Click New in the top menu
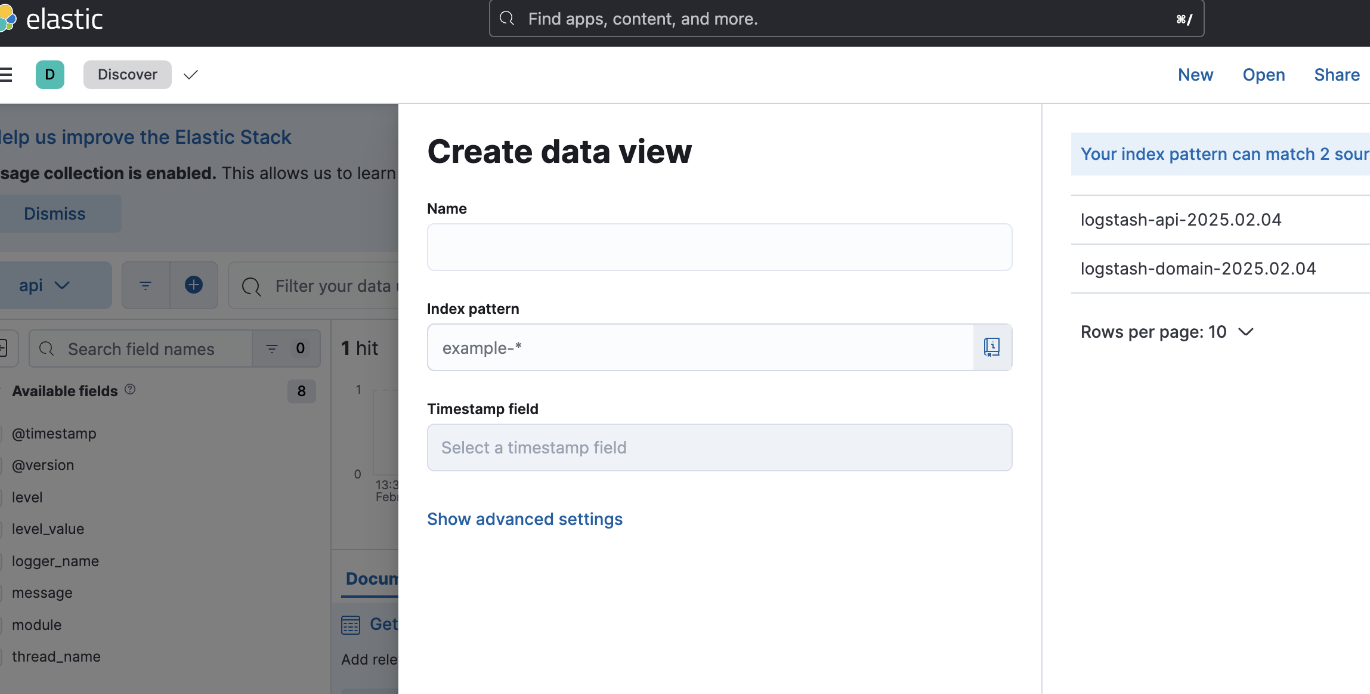The height and width of the screenshot is (694, 1370). point(1195,75)
